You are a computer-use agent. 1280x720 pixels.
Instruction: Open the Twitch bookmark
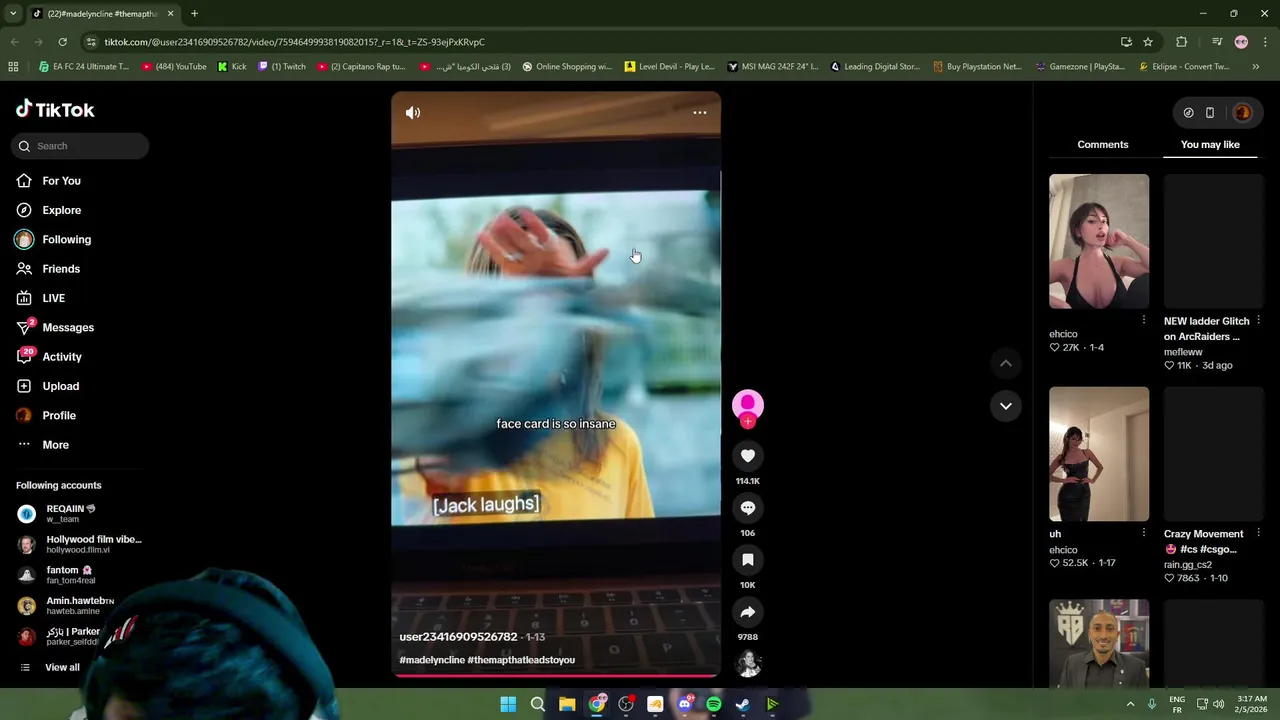[x=282, y=67]
